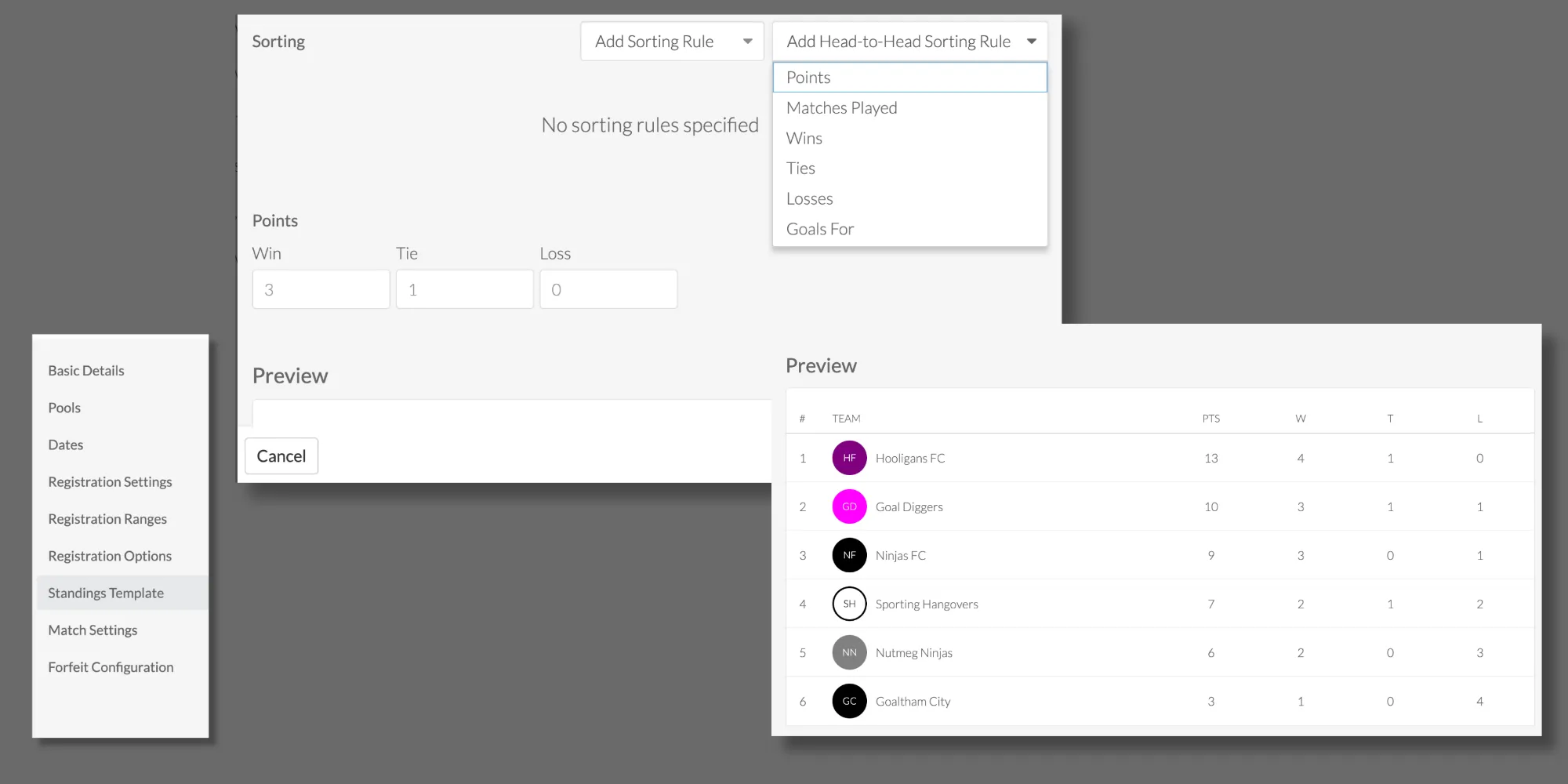1568x784 pixels.
Task: Click the Hooligans FC purple team badge
Action: [x=849, y=458]
